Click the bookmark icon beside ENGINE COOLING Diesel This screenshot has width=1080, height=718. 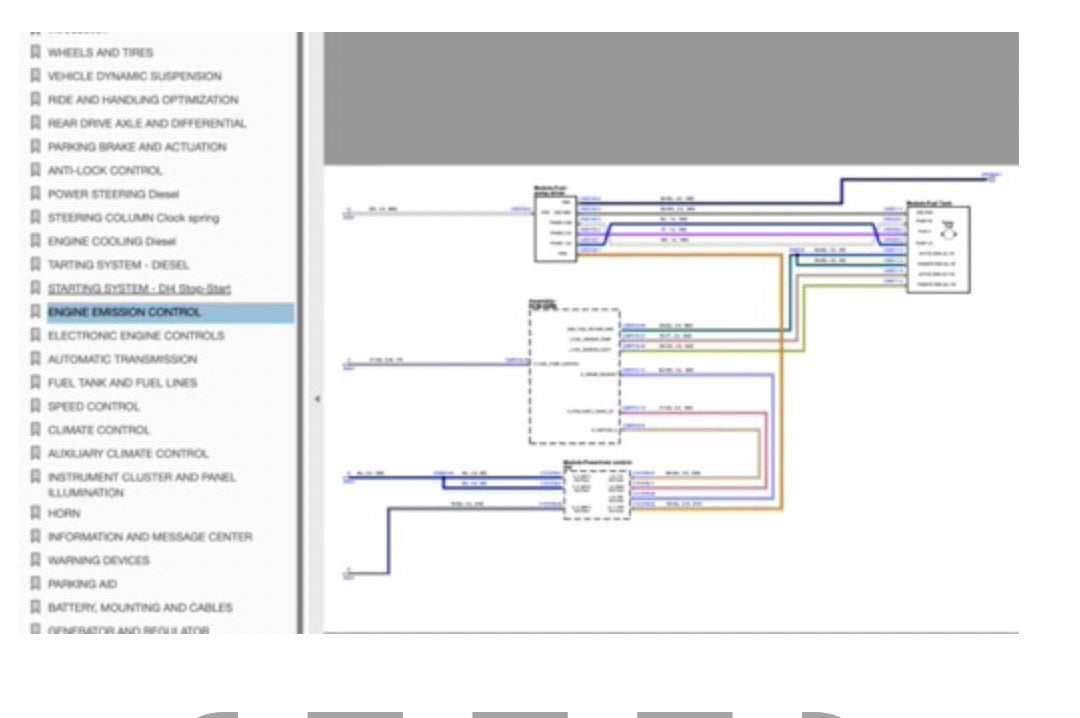click(x=36, y=240)
